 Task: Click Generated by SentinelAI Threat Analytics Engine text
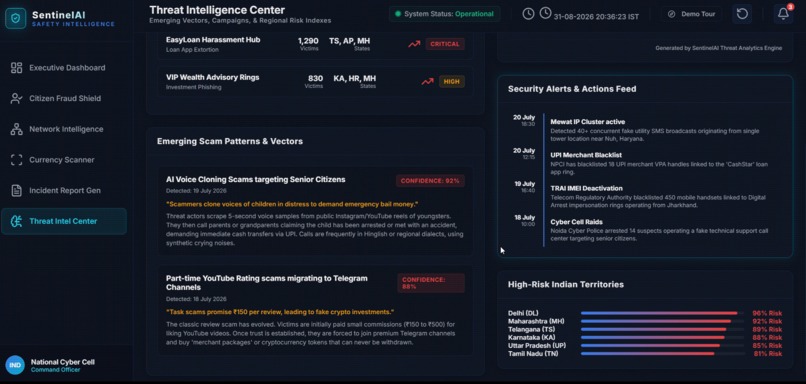tap(719, 48)
